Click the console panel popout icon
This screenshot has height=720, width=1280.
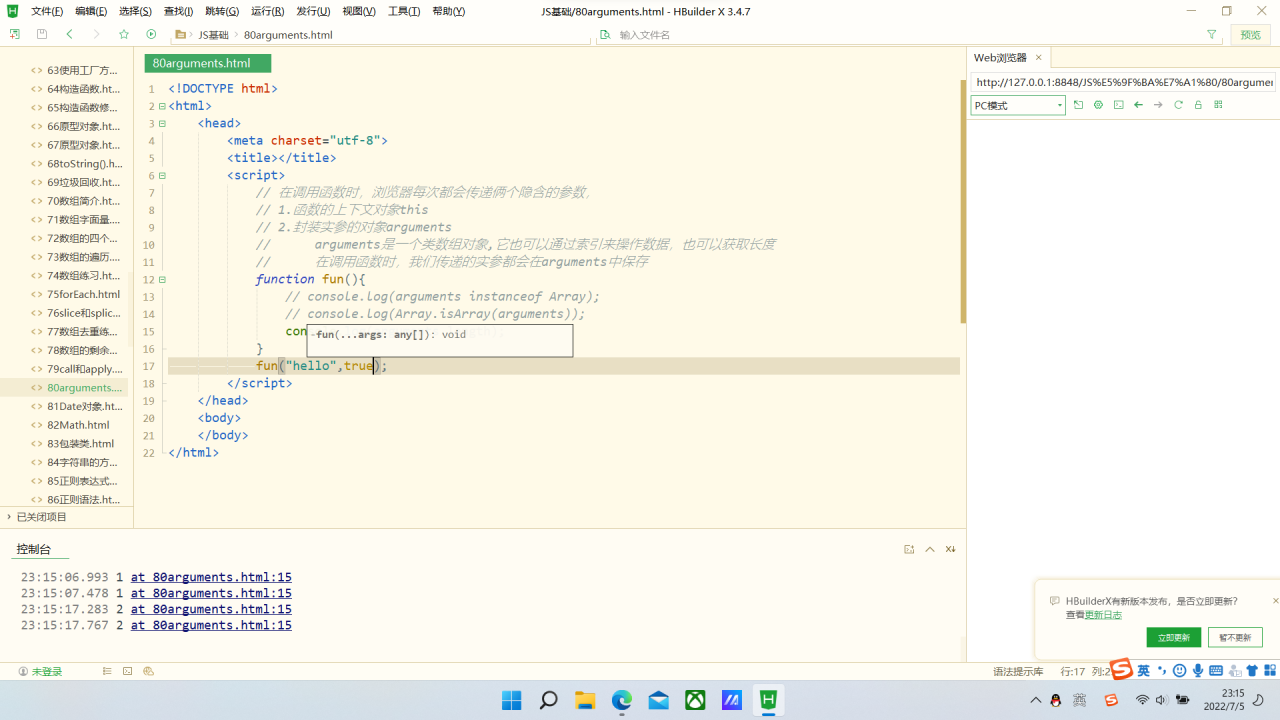[x=909, y=549]
